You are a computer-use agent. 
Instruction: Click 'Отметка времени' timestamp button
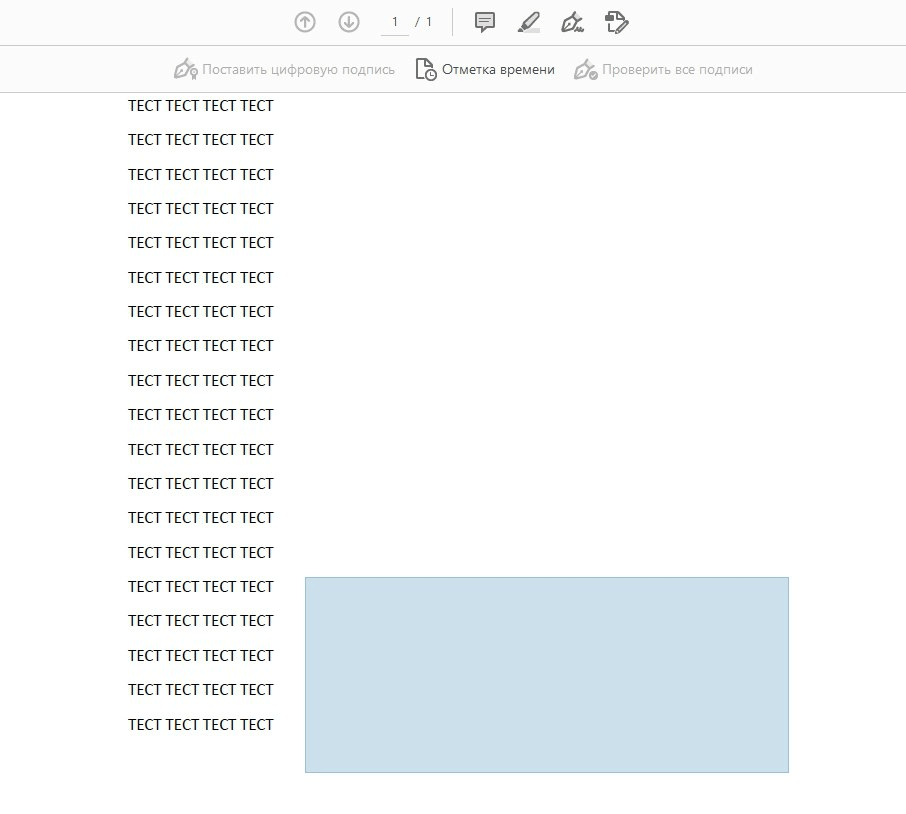point(484,69)
